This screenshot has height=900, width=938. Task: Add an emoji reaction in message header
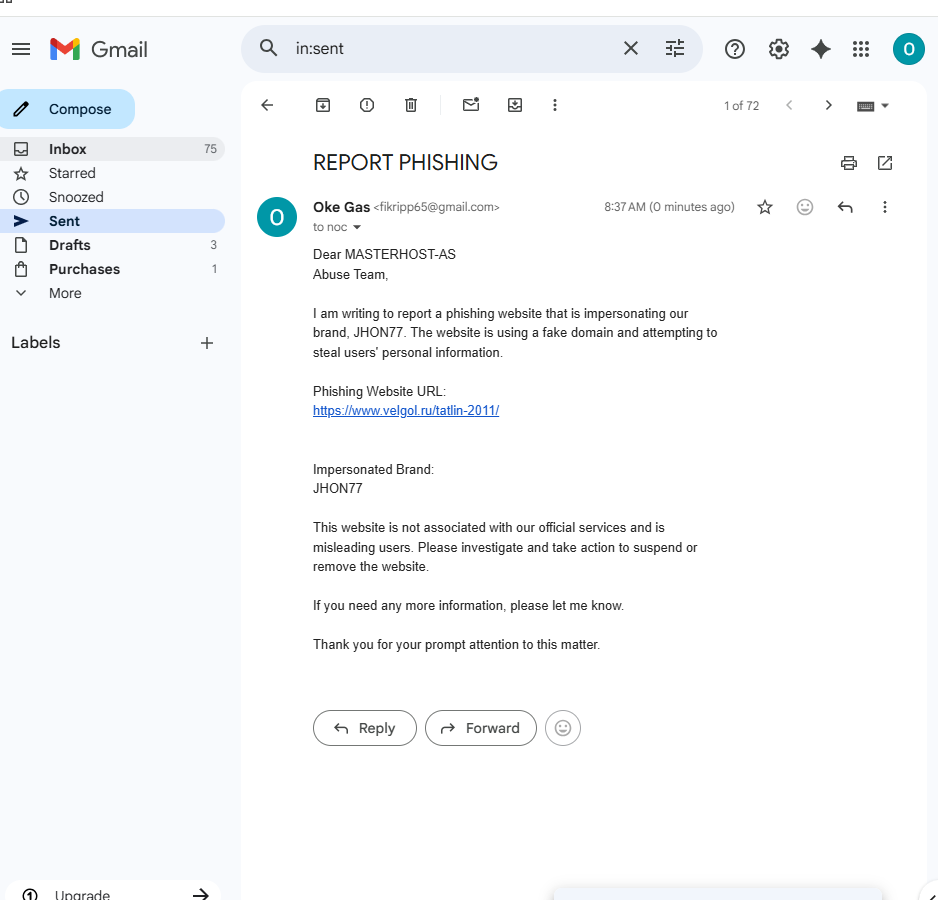click(x=805, y=207)
